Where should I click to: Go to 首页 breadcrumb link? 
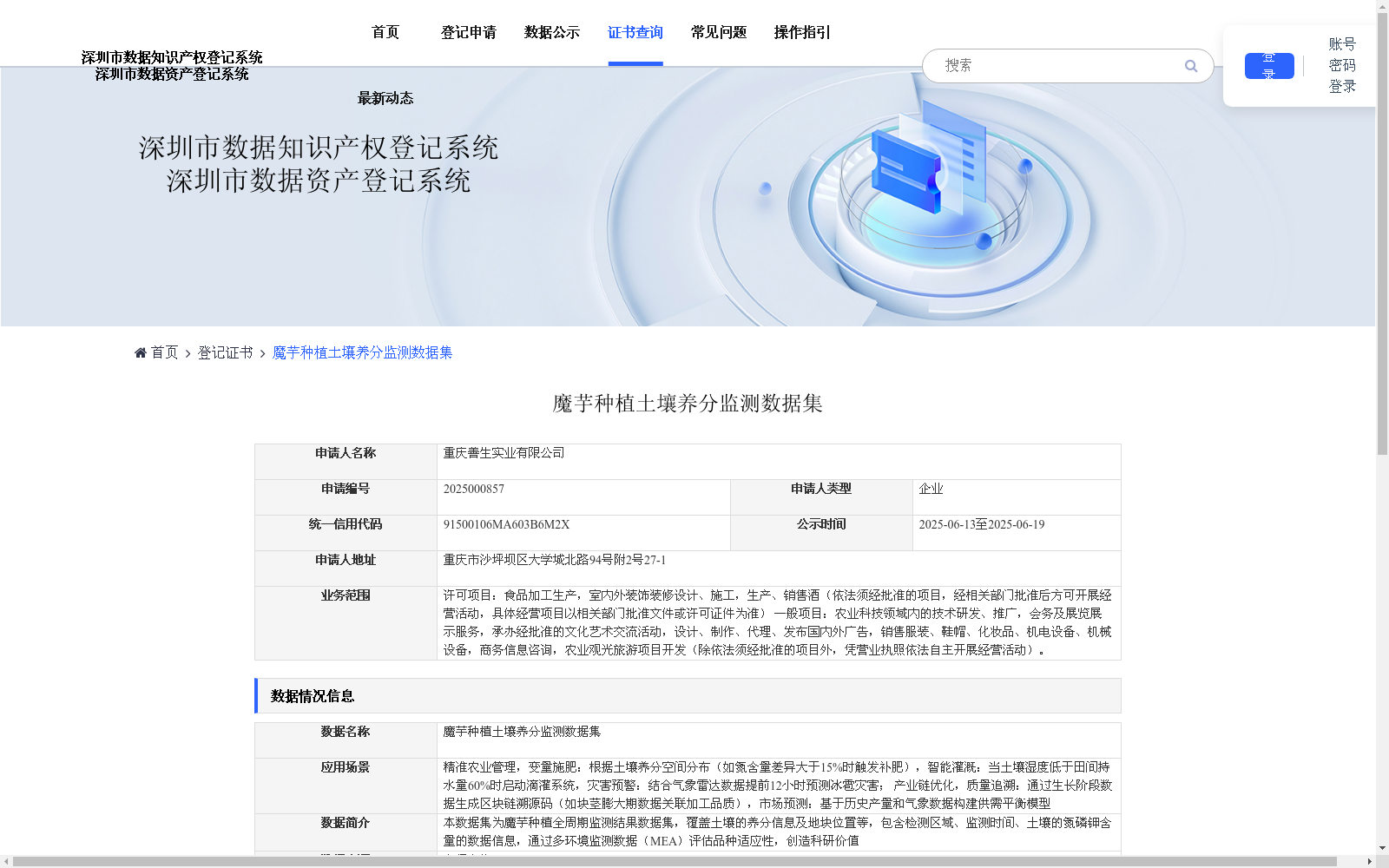point(164,352)
